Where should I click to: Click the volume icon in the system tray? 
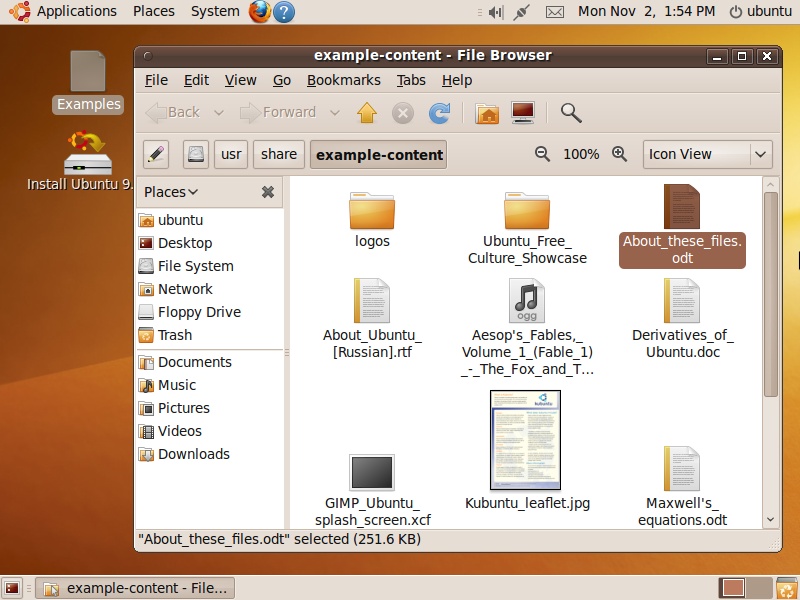[x=496, y=11]
